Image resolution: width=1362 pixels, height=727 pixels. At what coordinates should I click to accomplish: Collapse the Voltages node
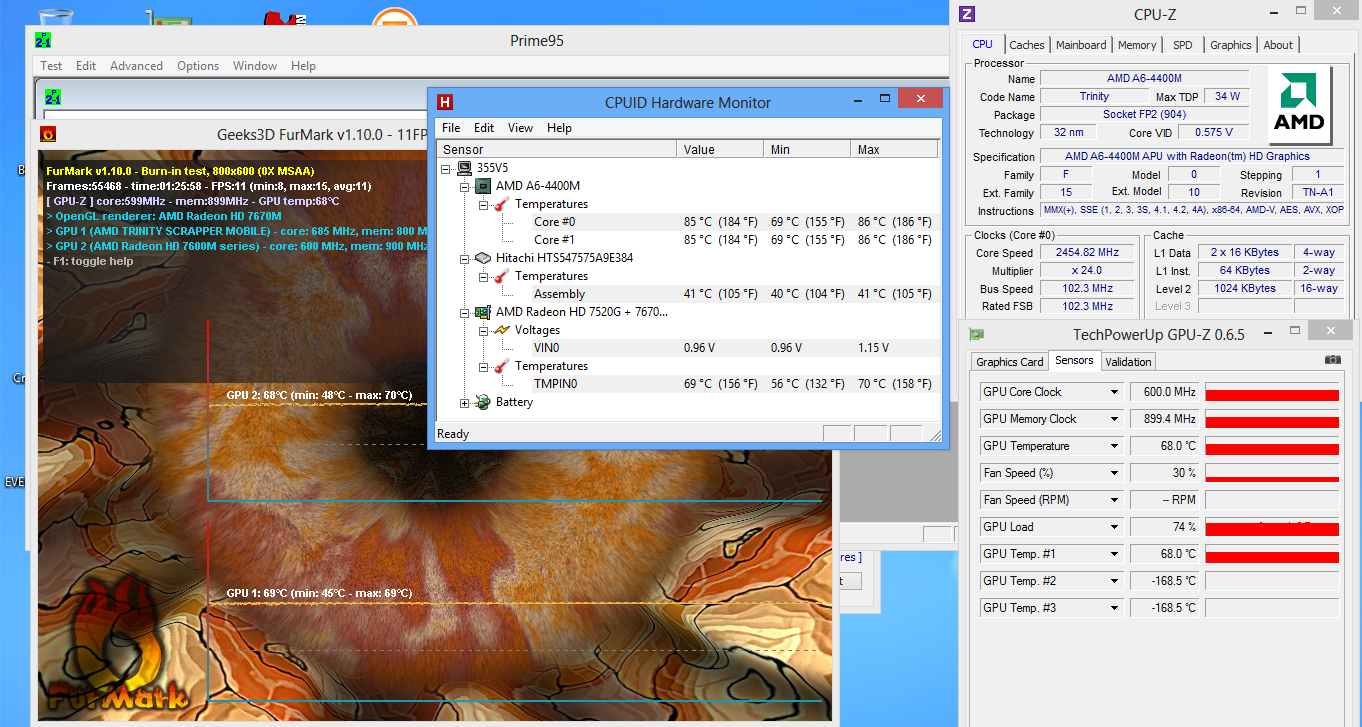[482, 330]
